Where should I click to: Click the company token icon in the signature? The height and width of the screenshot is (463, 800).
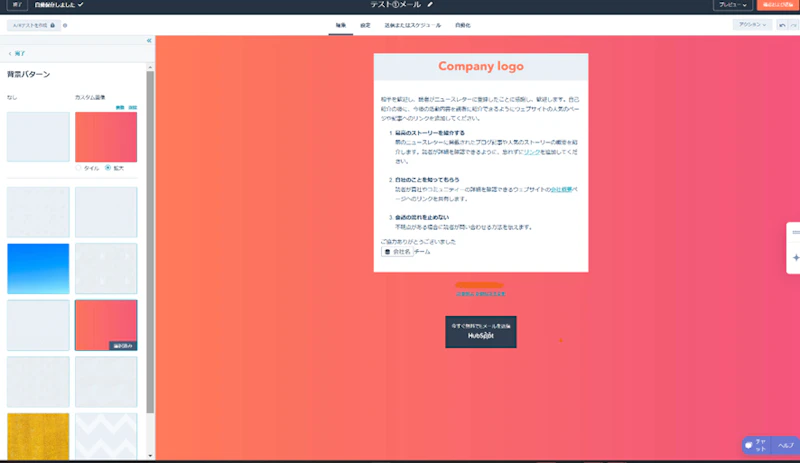coord(387,252)
